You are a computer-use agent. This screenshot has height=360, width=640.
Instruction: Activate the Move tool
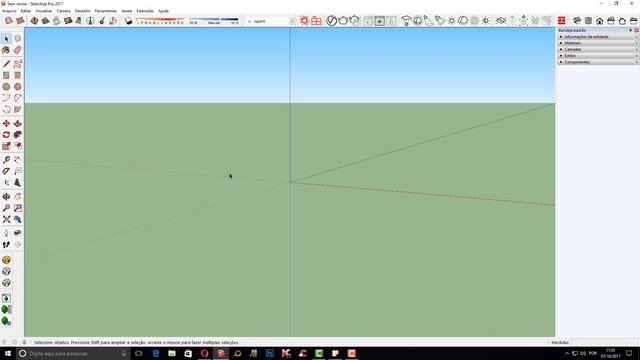point(6,124)
